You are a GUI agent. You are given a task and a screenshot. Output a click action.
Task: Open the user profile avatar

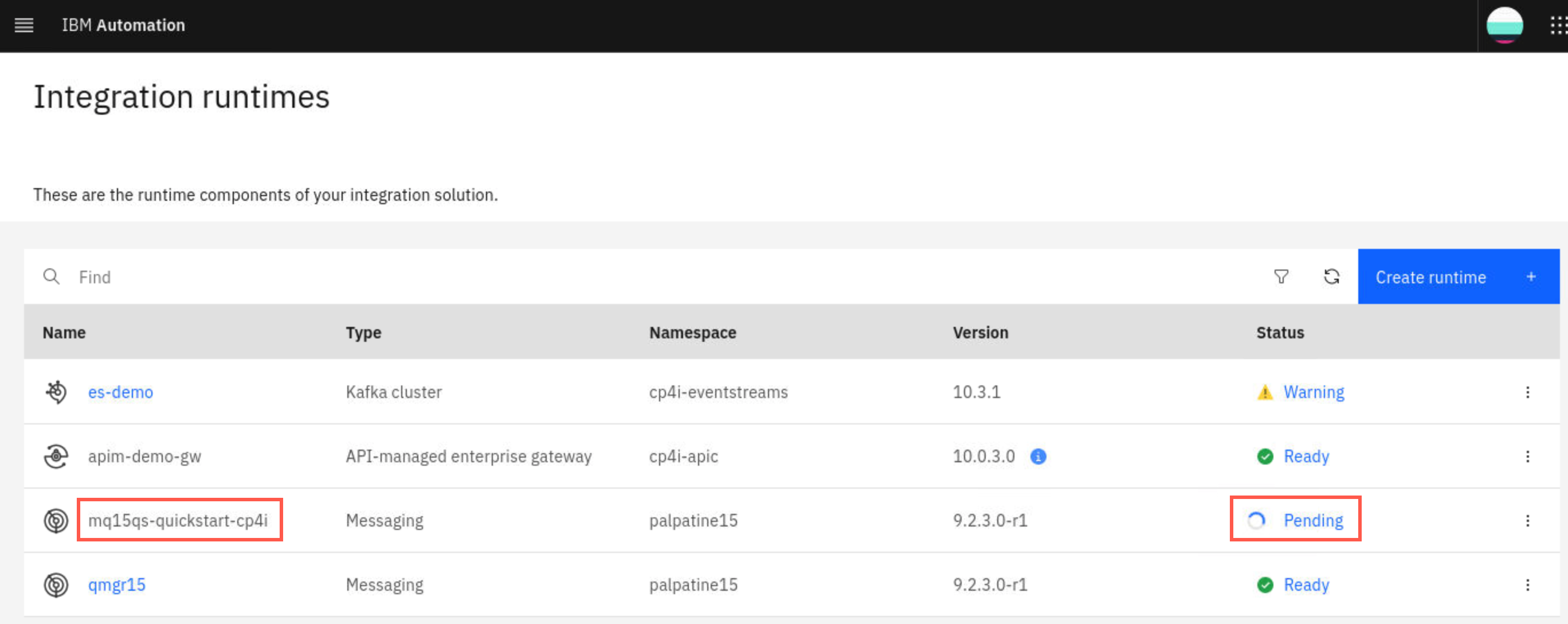1504,25
